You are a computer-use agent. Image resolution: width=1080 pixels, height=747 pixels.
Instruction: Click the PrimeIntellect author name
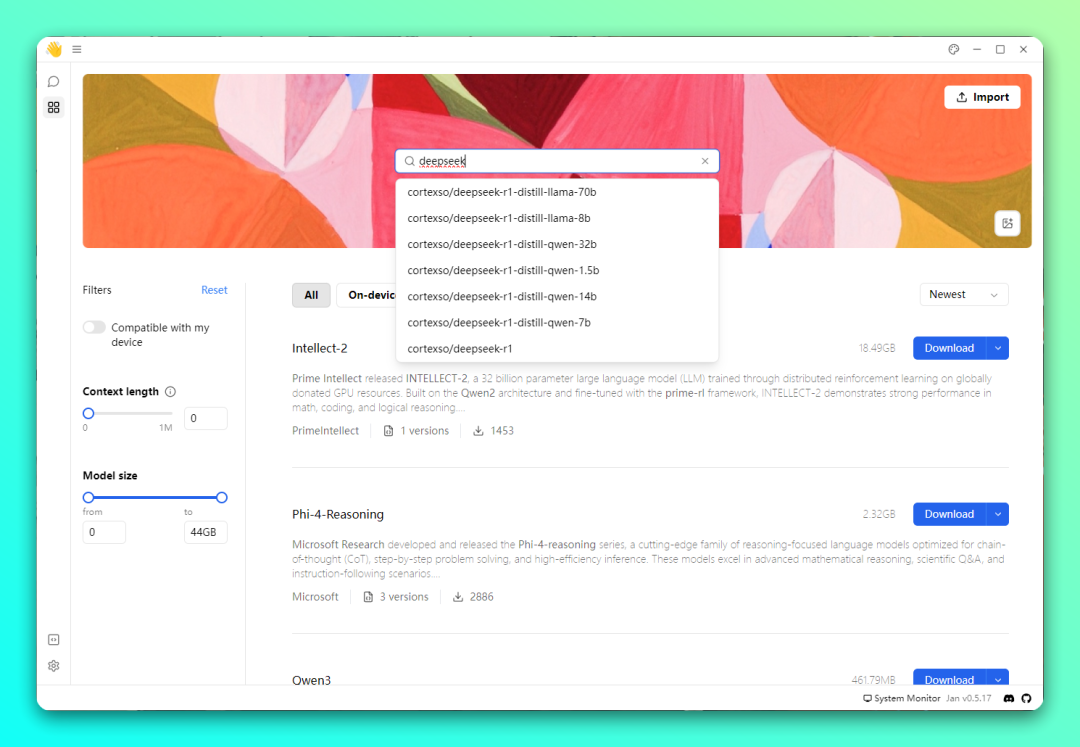click(325, 431)
